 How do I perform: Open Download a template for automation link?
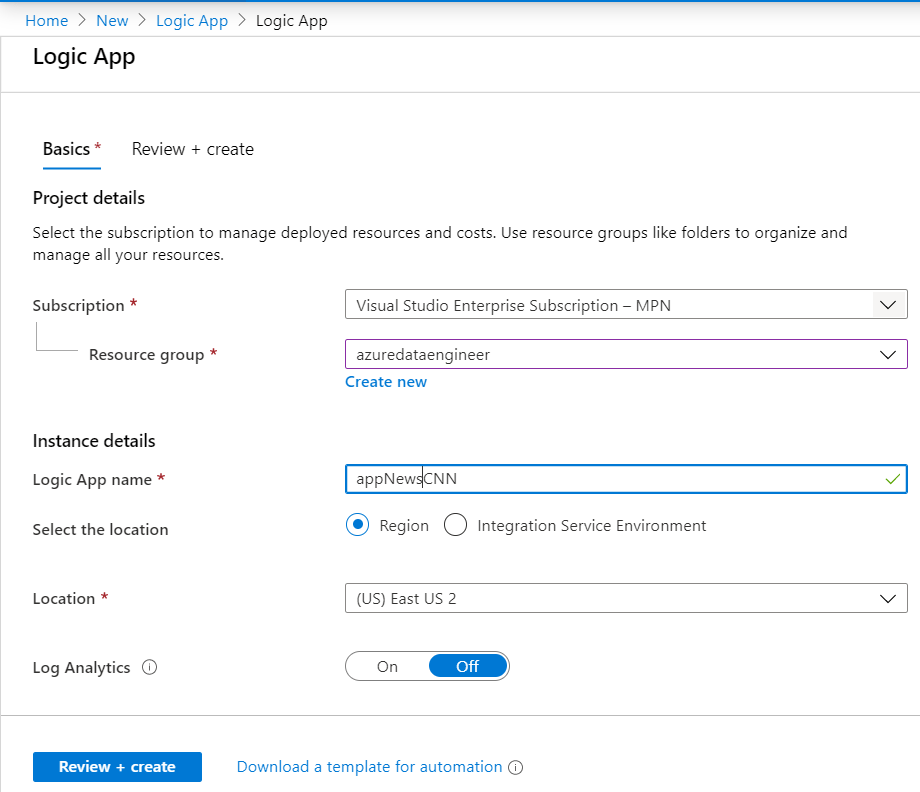369,767
